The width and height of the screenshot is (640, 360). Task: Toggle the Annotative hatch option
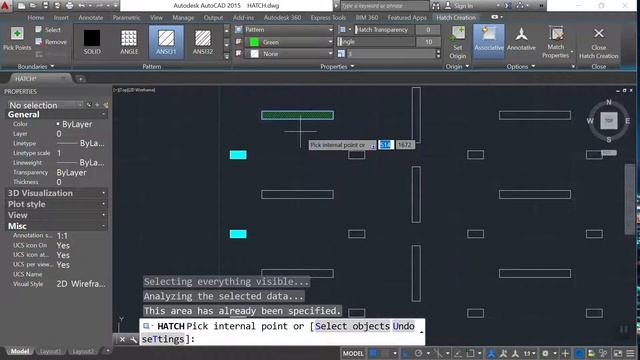coord(521,40)
